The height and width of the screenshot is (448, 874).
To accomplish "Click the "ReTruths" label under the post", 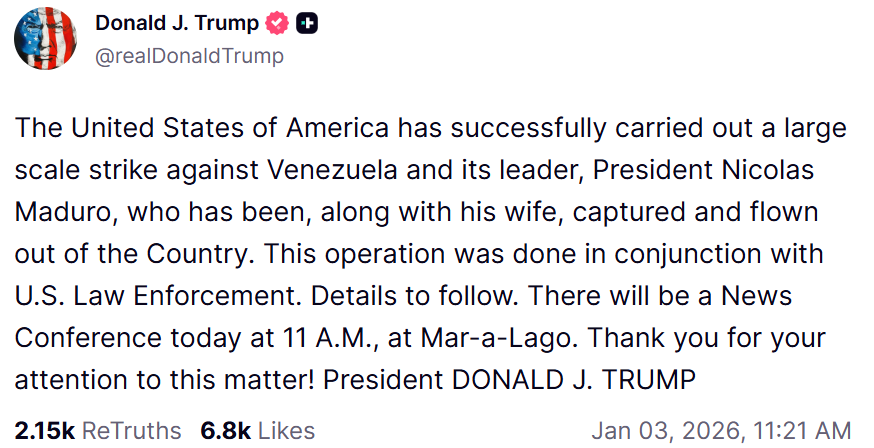I will pyautogui.click(x=129, y=430).
